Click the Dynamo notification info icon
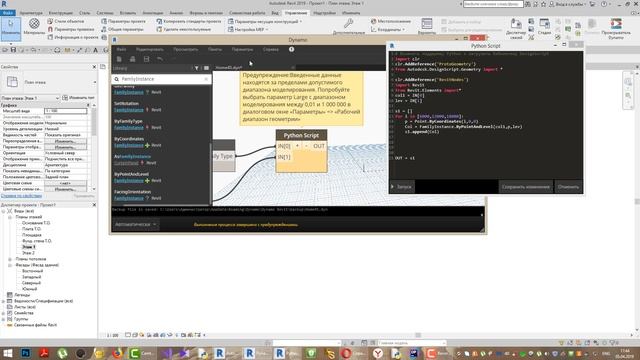The height and width of the screenshot is (360, 640). click(291, 49)
